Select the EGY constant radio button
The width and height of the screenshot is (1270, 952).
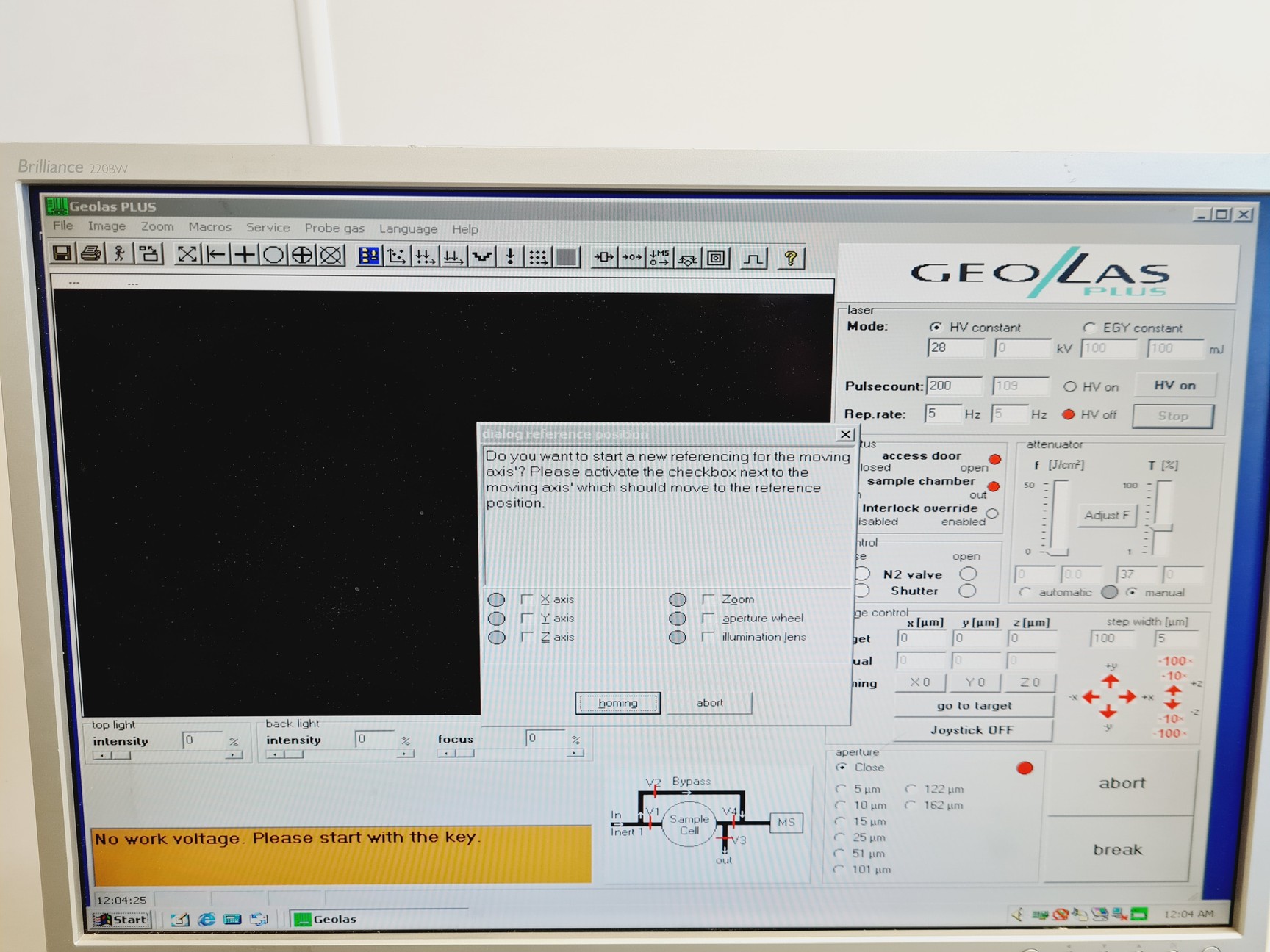coord(1089,328)
